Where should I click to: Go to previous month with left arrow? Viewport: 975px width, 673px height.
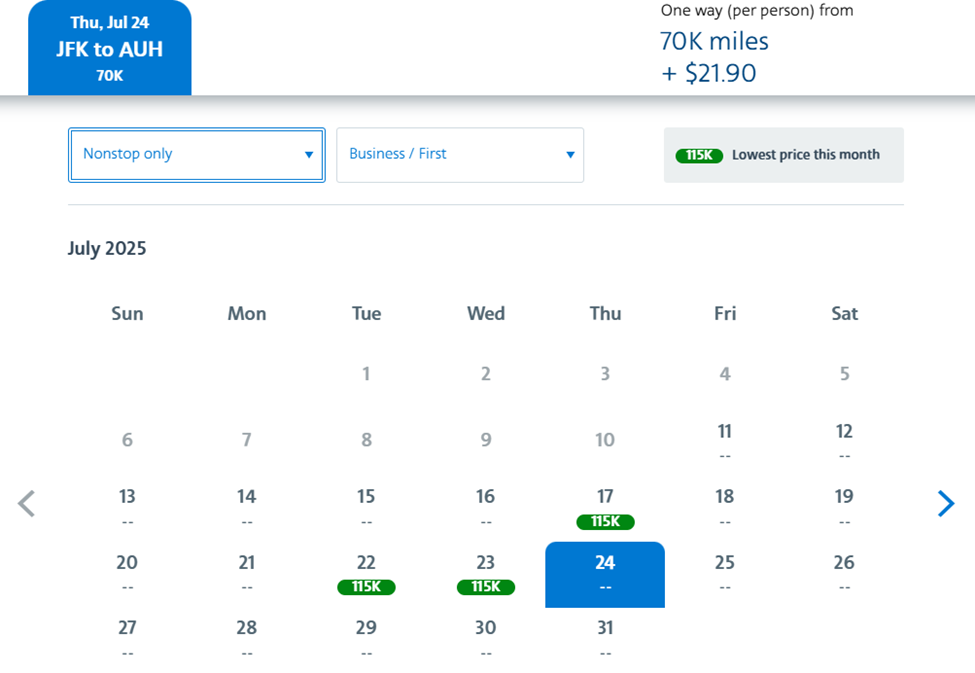27,504
